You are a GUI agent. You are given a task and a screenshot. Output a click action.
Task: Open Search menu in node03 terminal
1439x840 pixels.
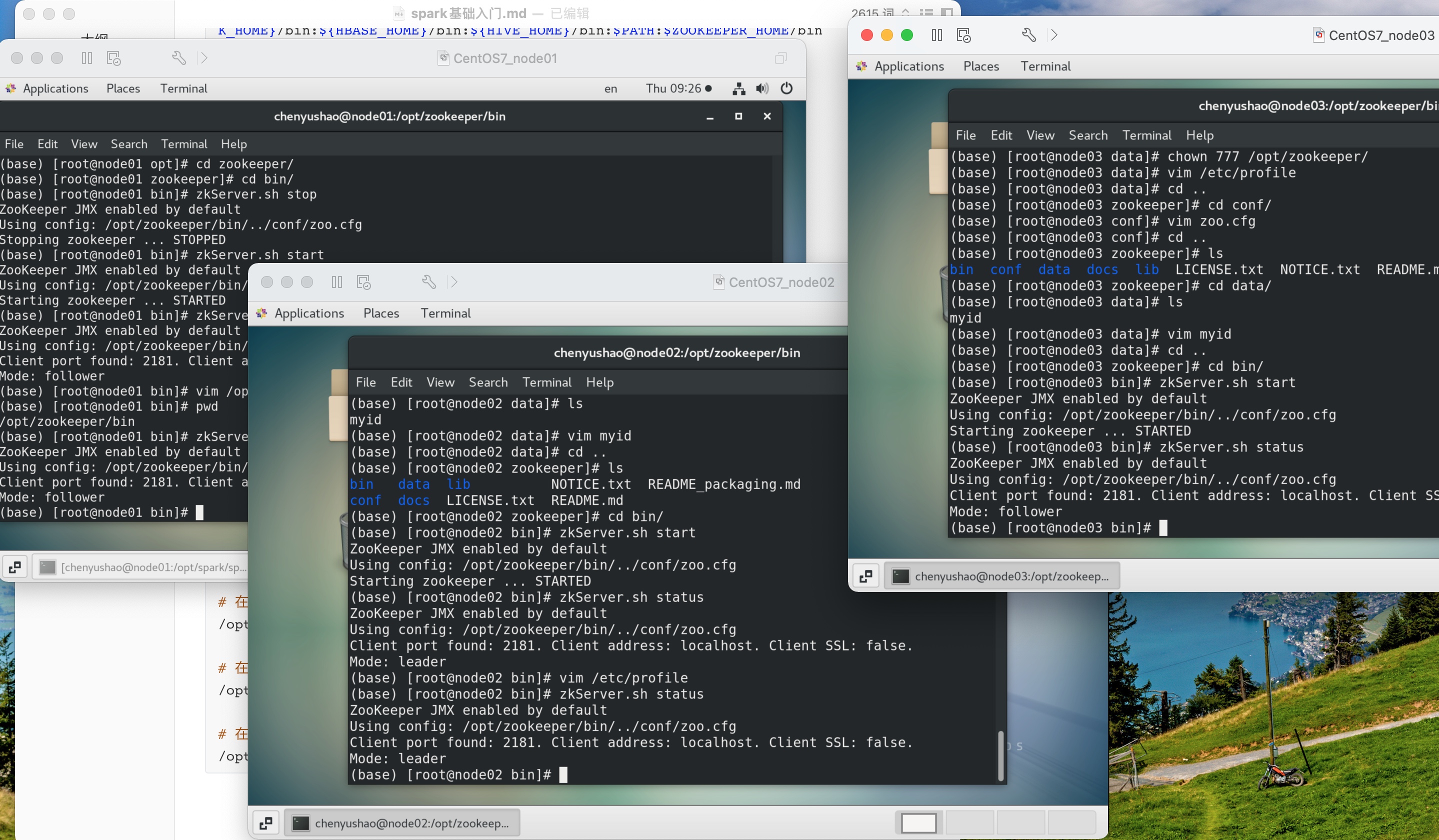(1088, 135)
